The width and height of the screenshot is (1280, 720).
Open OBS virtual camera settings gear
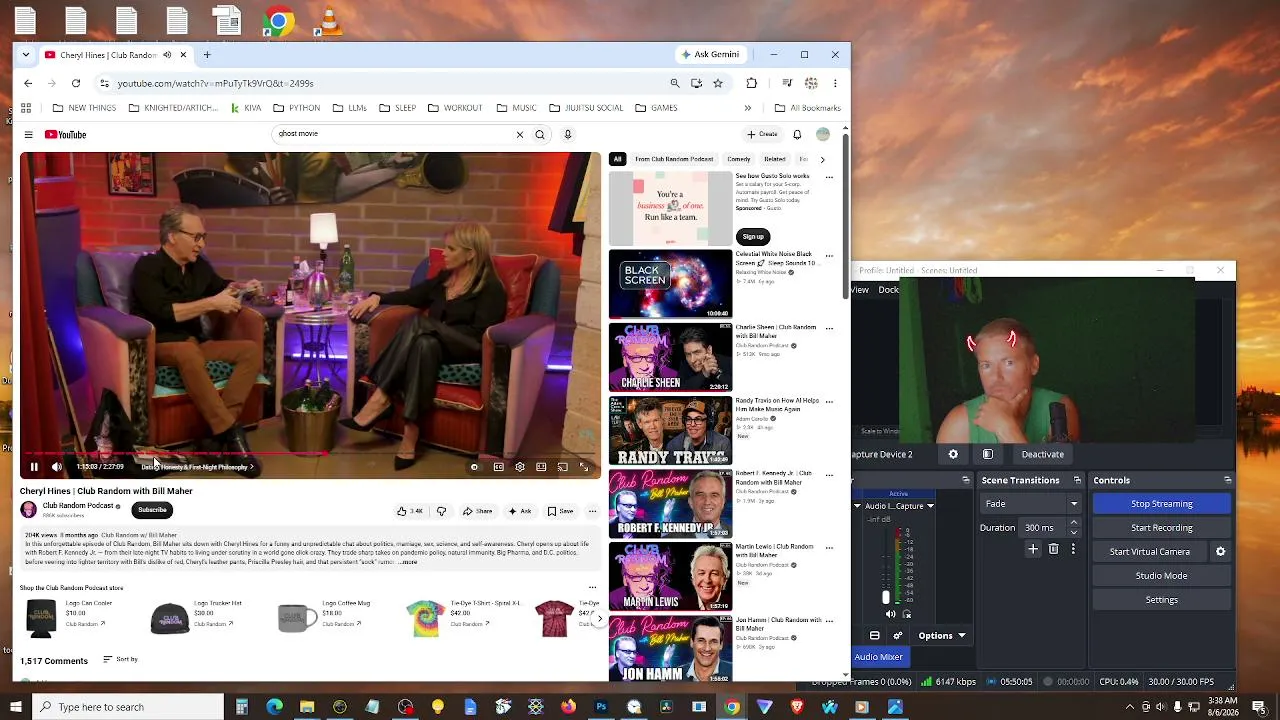pyautogui.click(x=1220, y=552)
